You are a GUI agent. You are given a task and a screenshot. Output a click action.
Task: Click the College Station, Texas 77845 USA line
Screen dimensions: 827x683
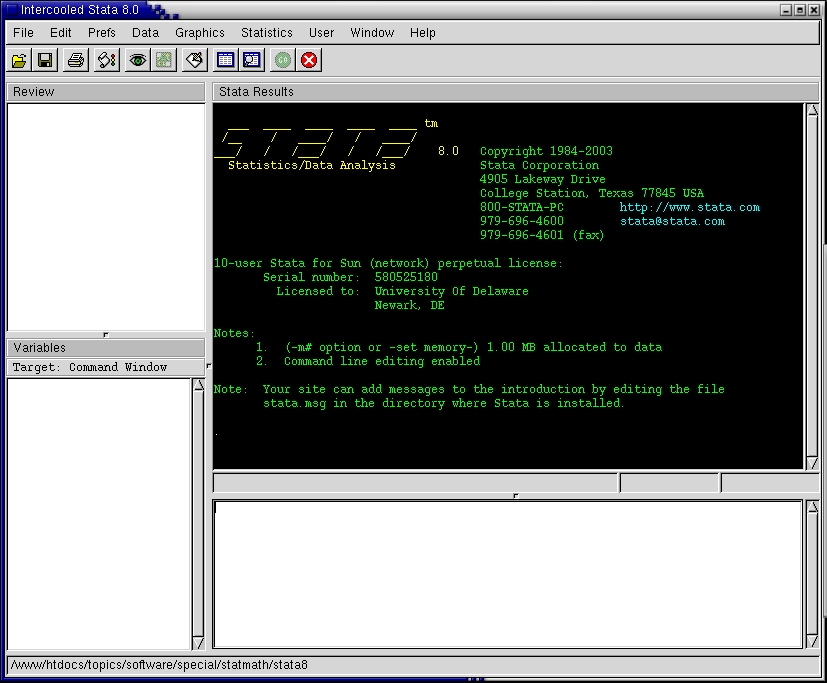[592, 193]
